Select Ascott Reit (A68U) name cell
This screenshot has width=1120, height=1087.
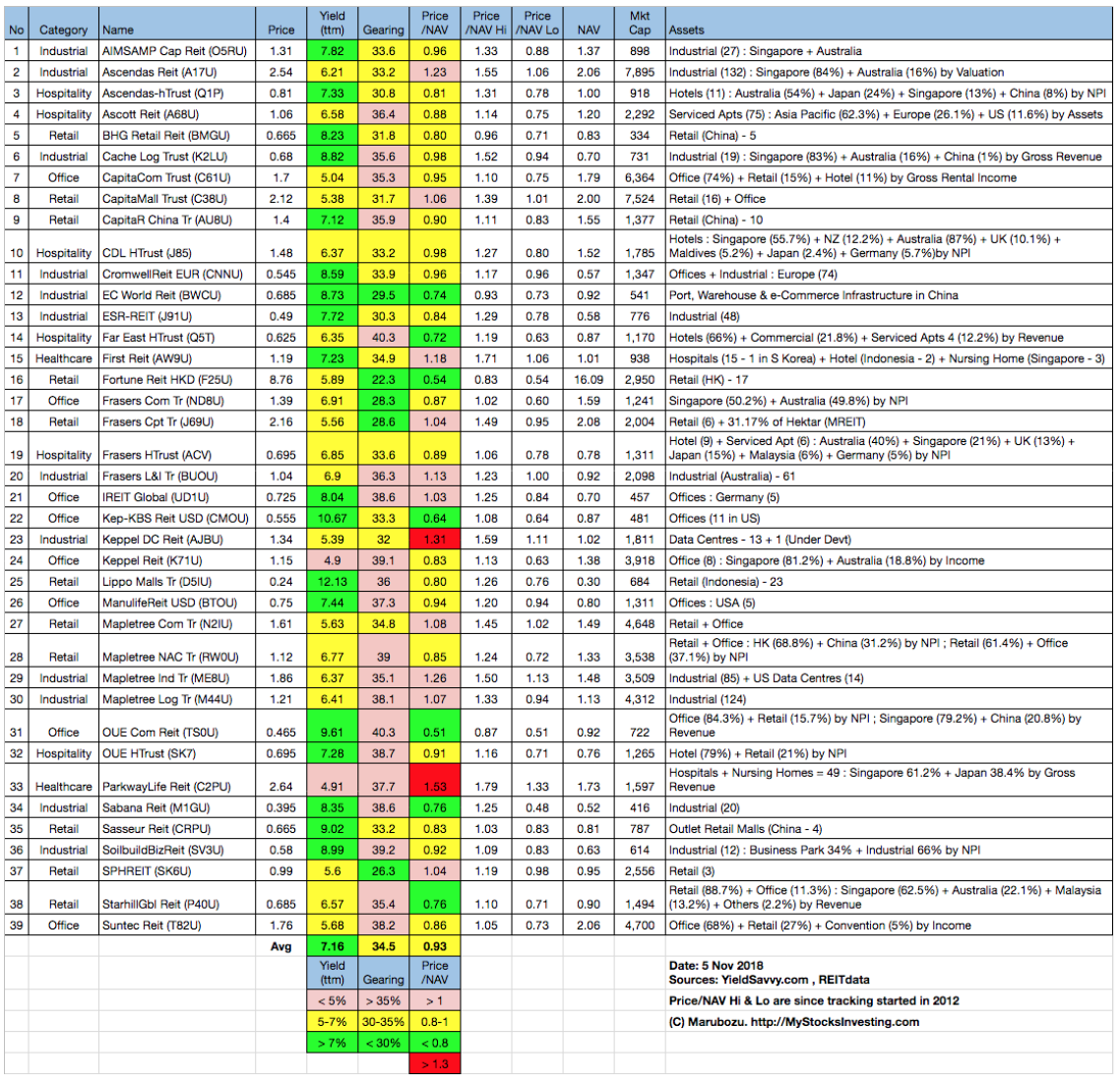[x=177, y=114]
